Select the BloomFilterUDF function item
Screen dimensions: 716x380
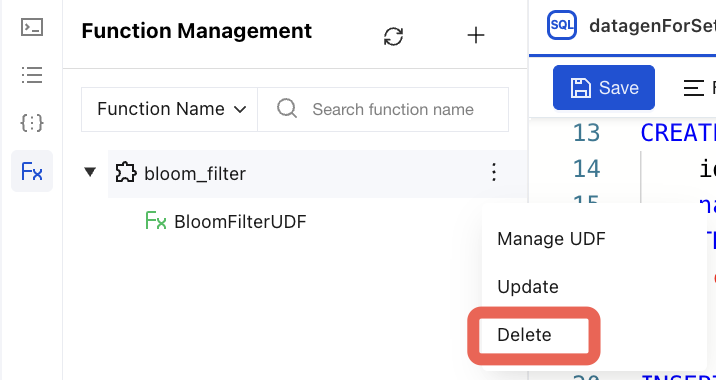point(240,222)
